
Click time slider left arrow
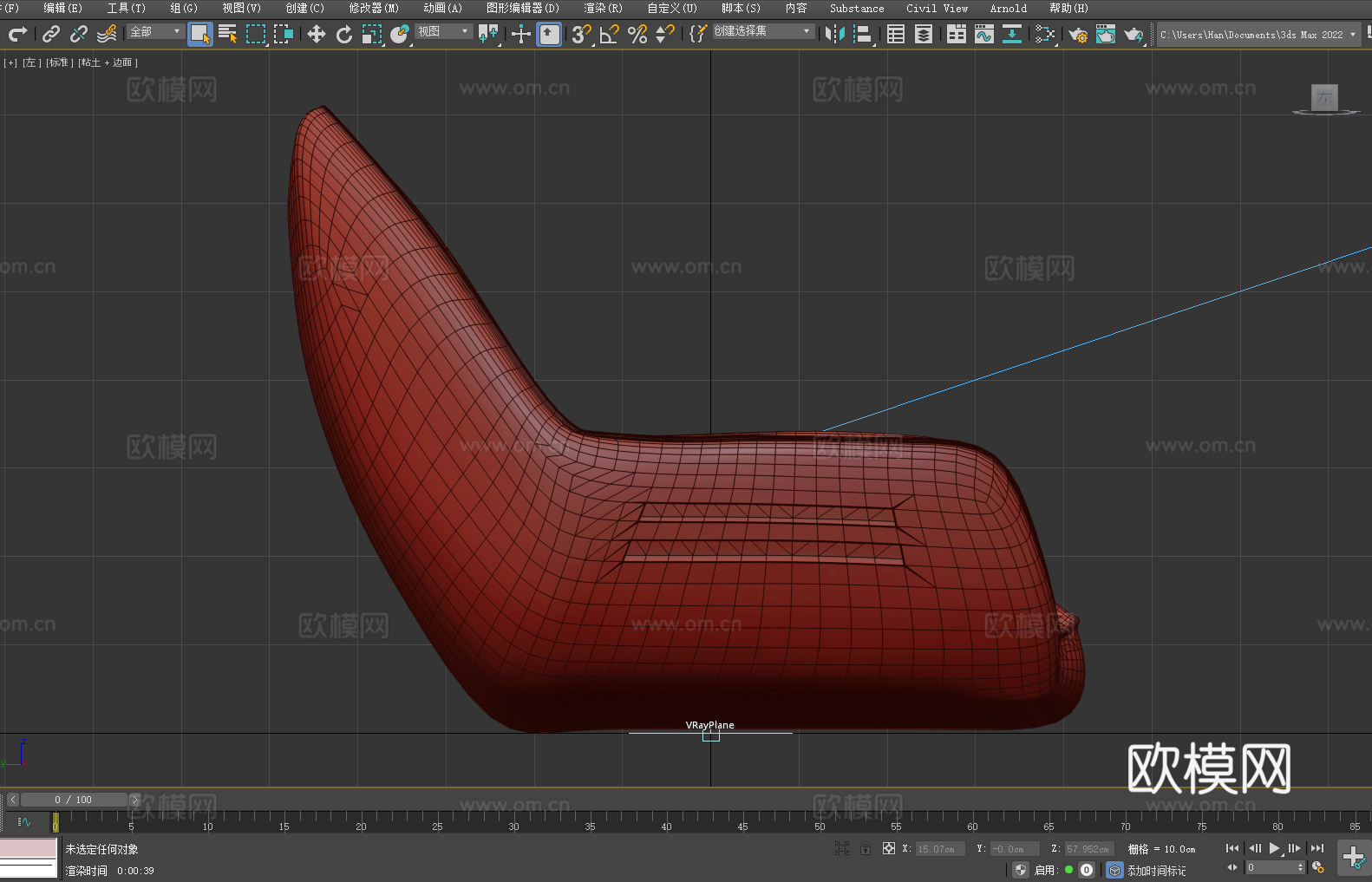(12, 800)
